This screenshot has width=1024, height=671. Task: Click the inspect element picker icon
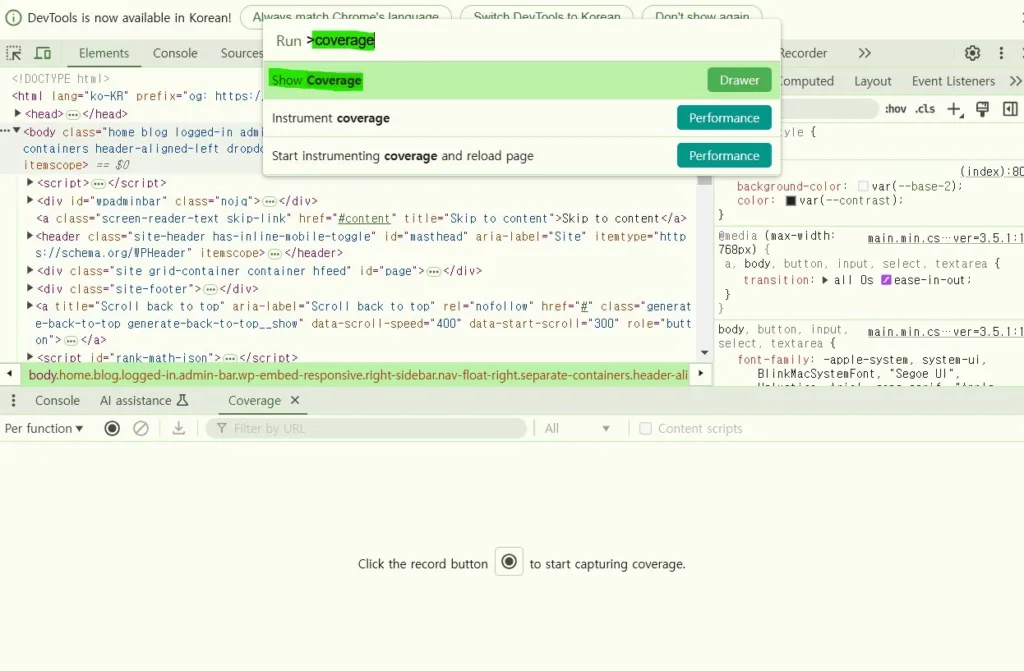pyautogui.click(x=14, y=53)
